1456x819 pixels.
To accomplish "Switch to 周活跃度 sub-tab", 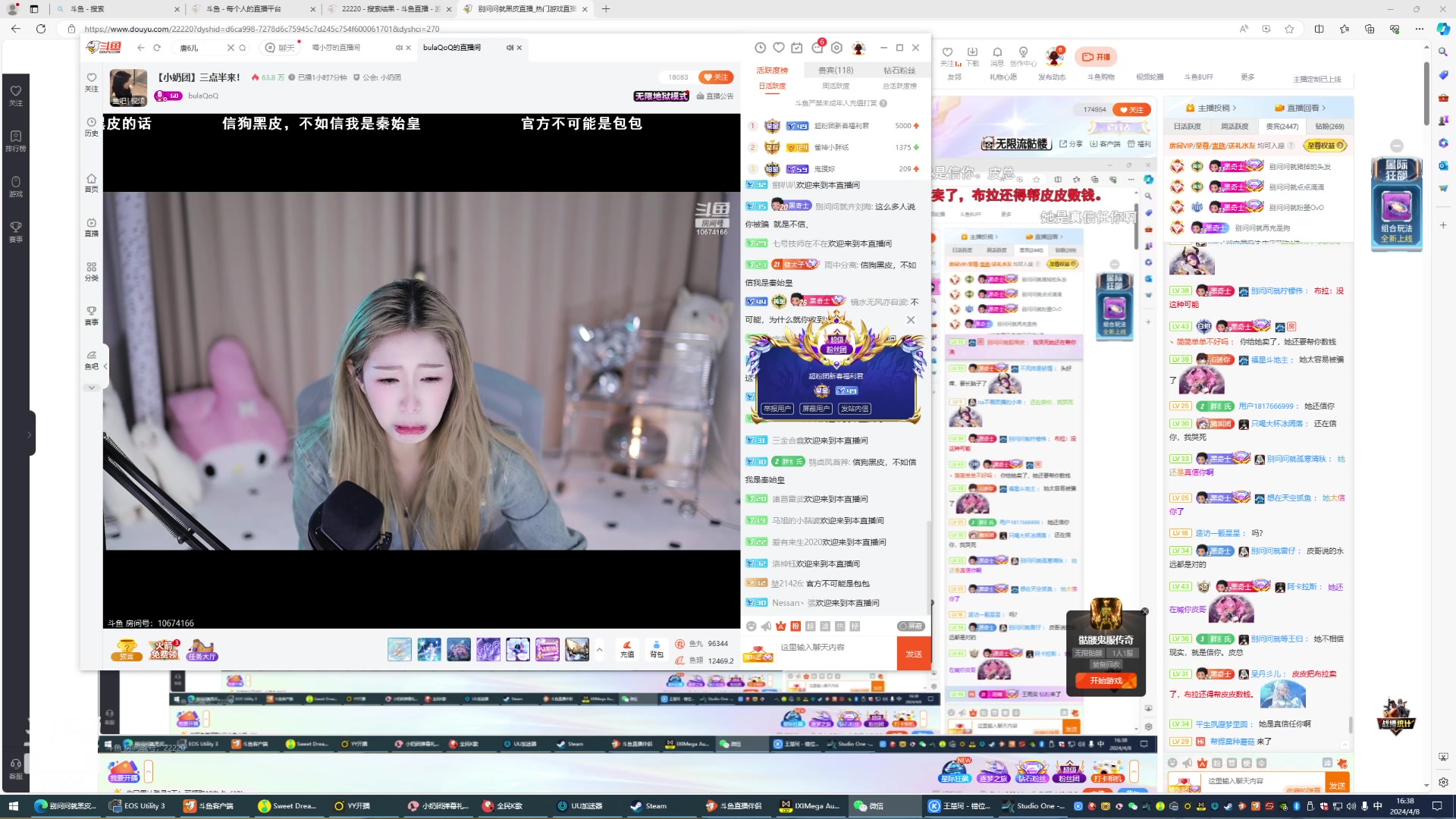I will (835, 86).
